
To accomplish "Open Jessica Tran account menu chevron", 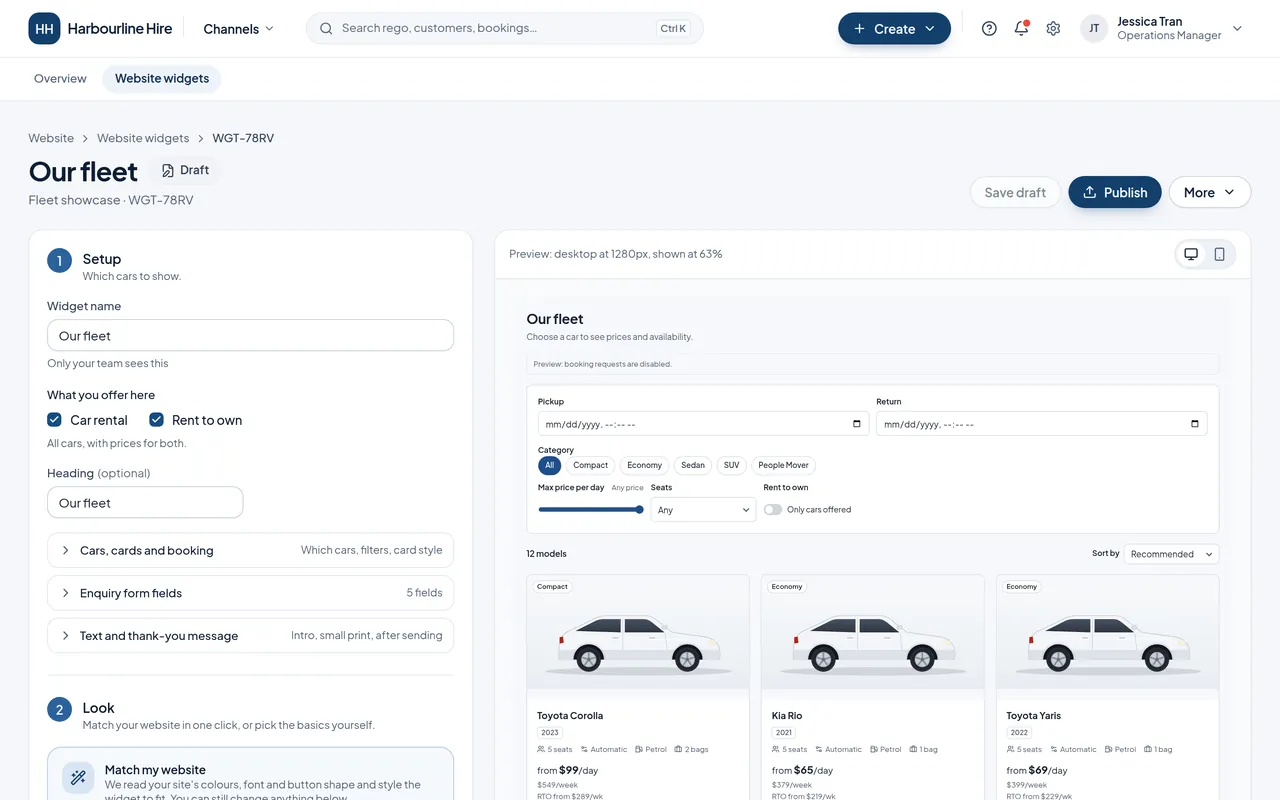I will tap(1237, 29).
